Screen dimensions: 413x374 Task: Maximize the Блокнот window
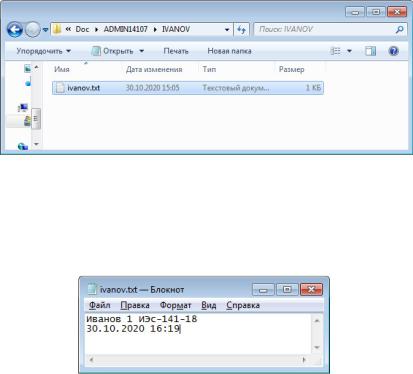tap(287, 290)
